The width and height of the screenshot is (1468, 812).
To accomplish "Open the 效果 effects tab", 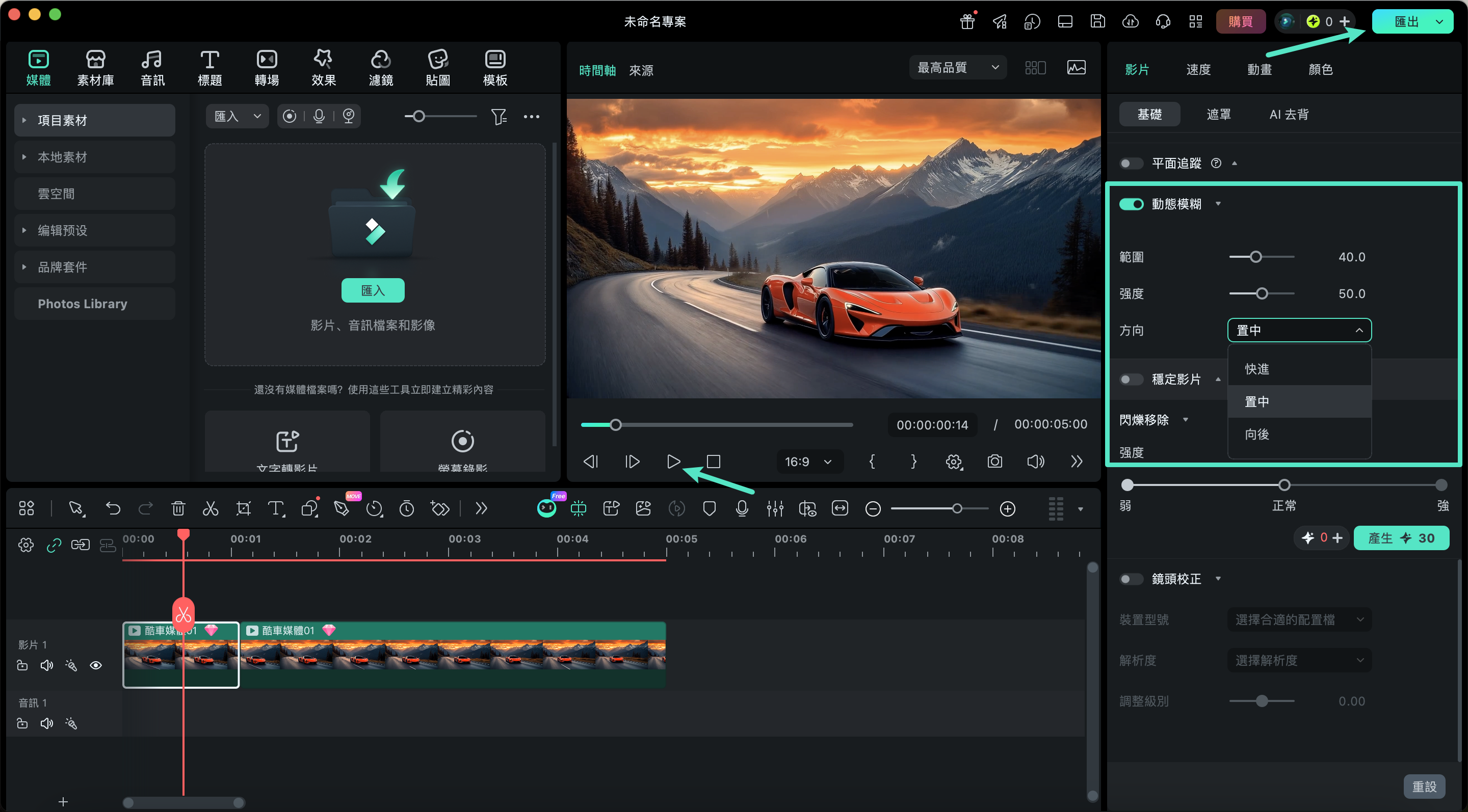I will (324, 68).
